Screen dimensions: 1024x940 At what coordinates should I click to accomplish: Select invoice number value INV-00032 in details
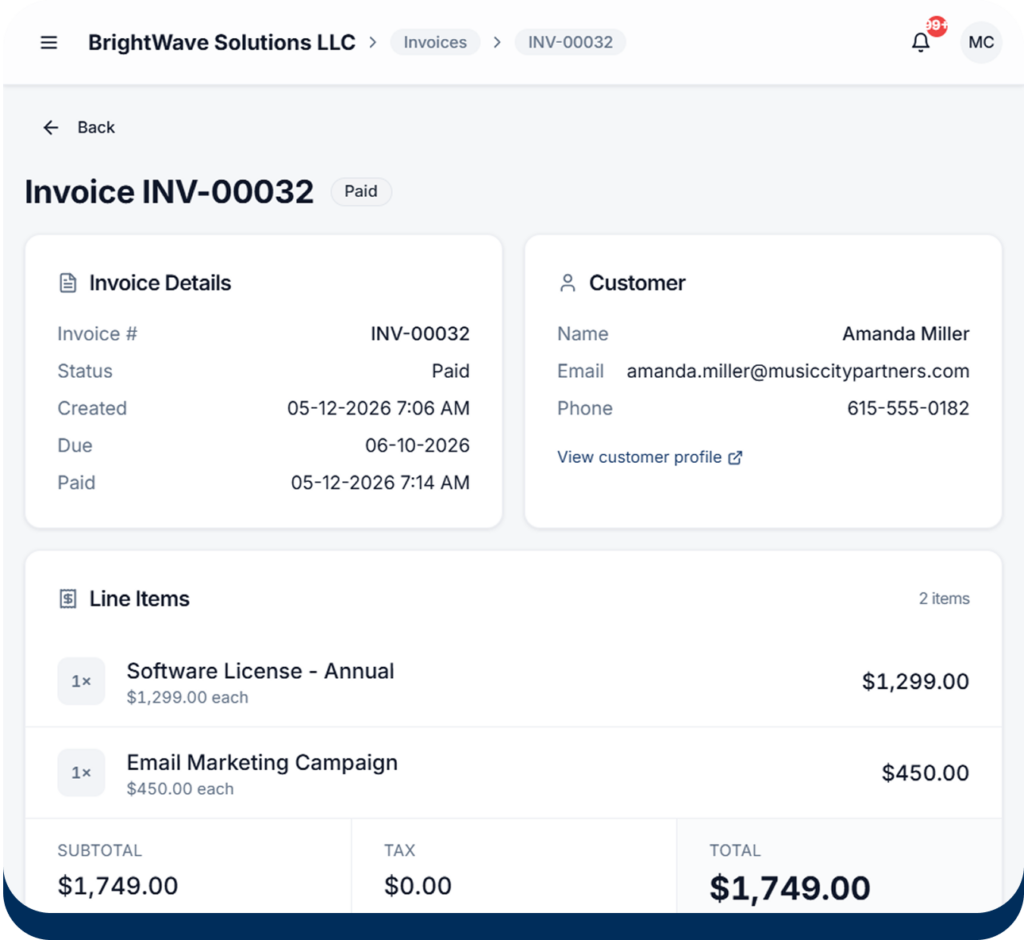click(x=420, y=334)
